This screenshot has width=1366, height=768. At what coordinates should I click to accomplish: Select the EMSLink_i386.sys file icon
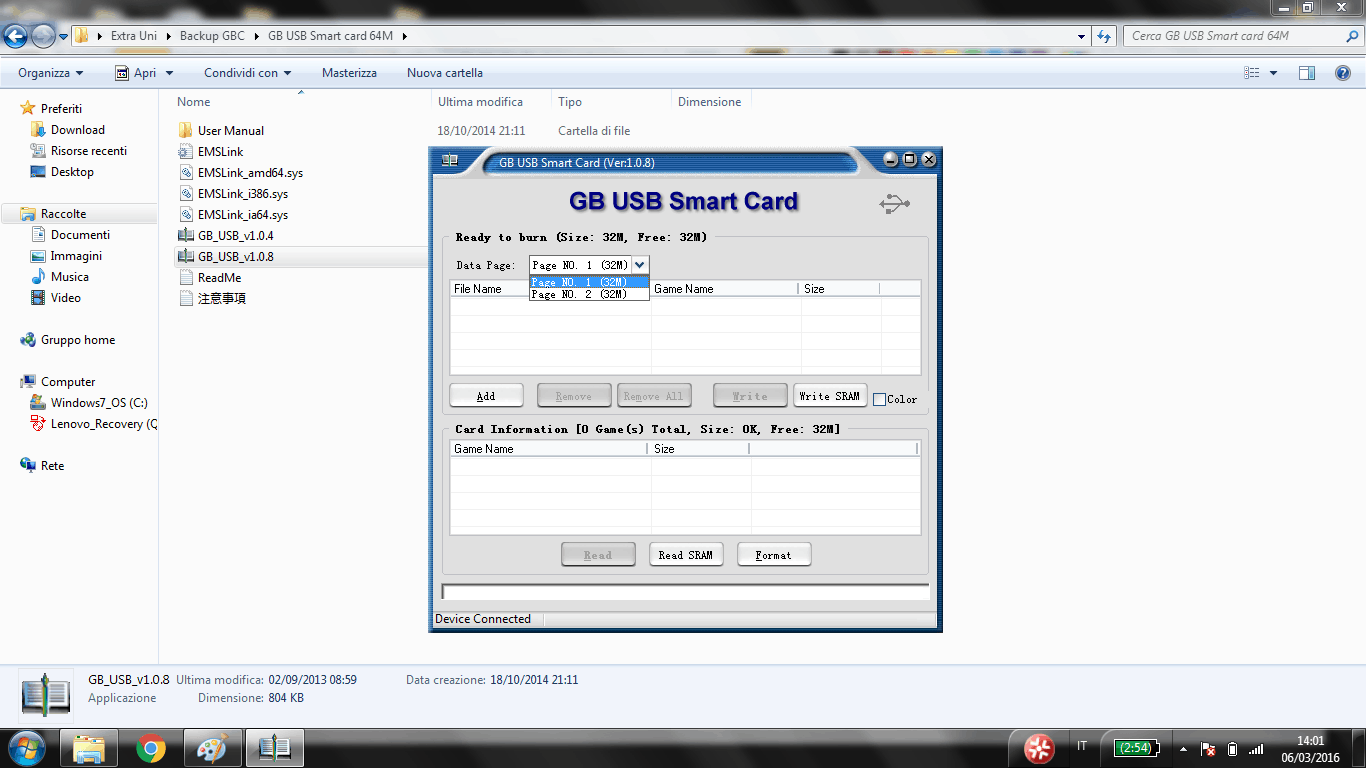186,194
